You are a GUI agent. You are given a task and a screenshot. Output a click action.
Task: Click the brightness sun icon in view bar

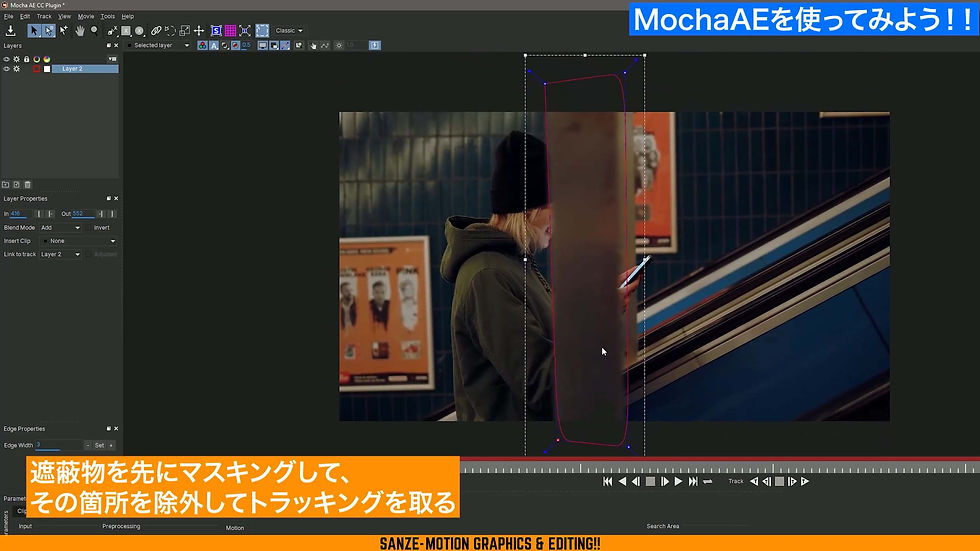pyautogui.click(x=339, y=46)
